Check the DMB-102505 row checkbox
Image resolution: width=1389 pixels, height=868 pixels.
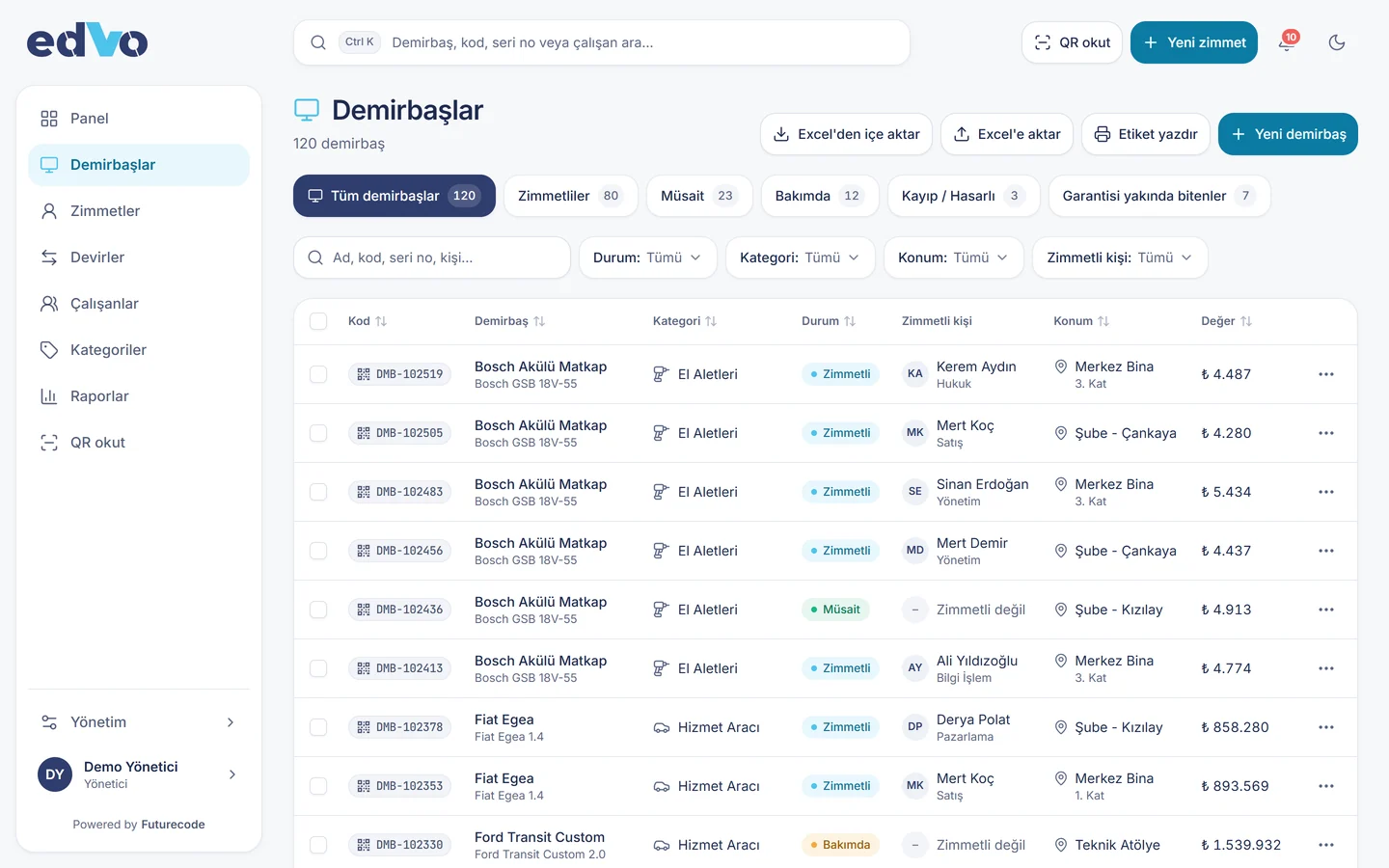tap(318, 433)
